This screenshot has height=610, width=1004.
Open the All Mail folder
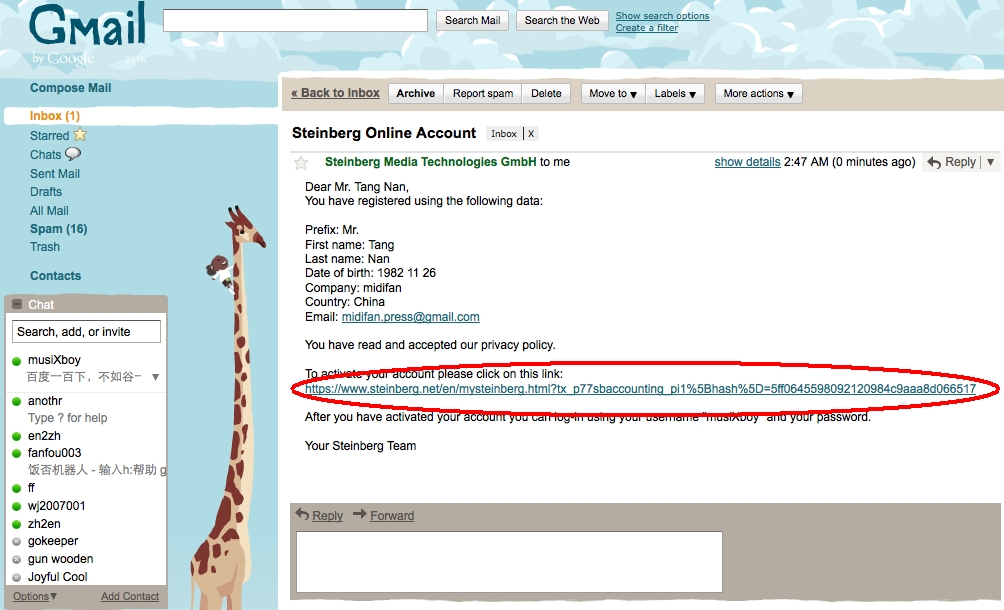49,211
